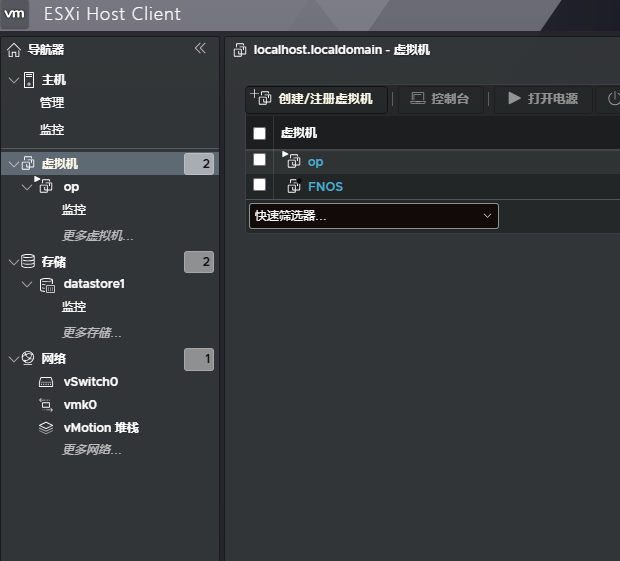The height and width of the screenshot is (561, 620).
Task: Click the vMotion stack layers icon
Action: point(46,428)
